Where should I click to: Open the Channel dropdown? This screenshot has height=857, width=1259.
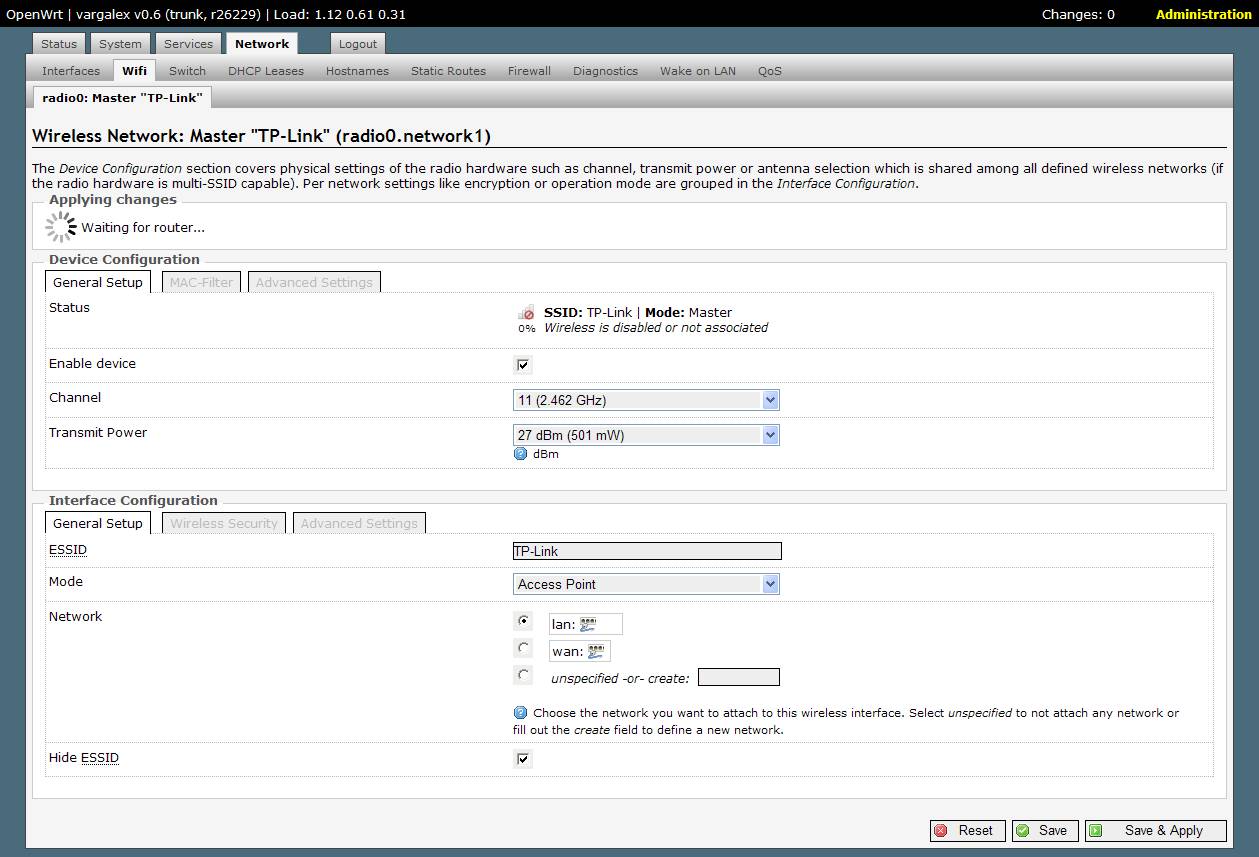[646, 400]
